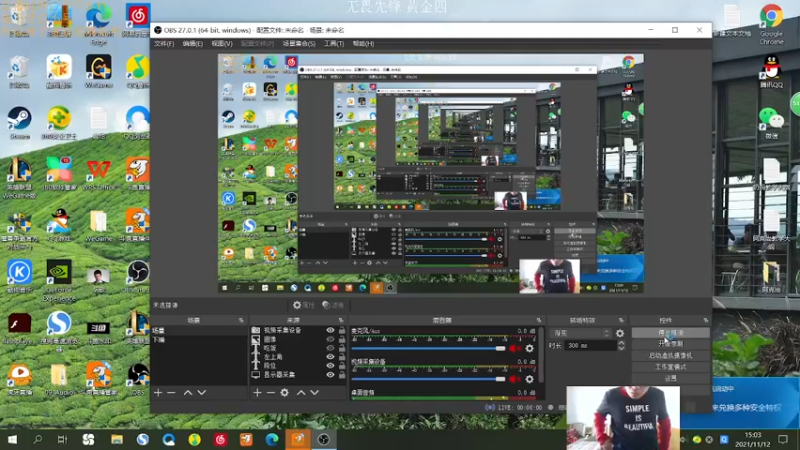Click the 属性 properties button
The image size is (800, 450).
[x=304, y=305]
